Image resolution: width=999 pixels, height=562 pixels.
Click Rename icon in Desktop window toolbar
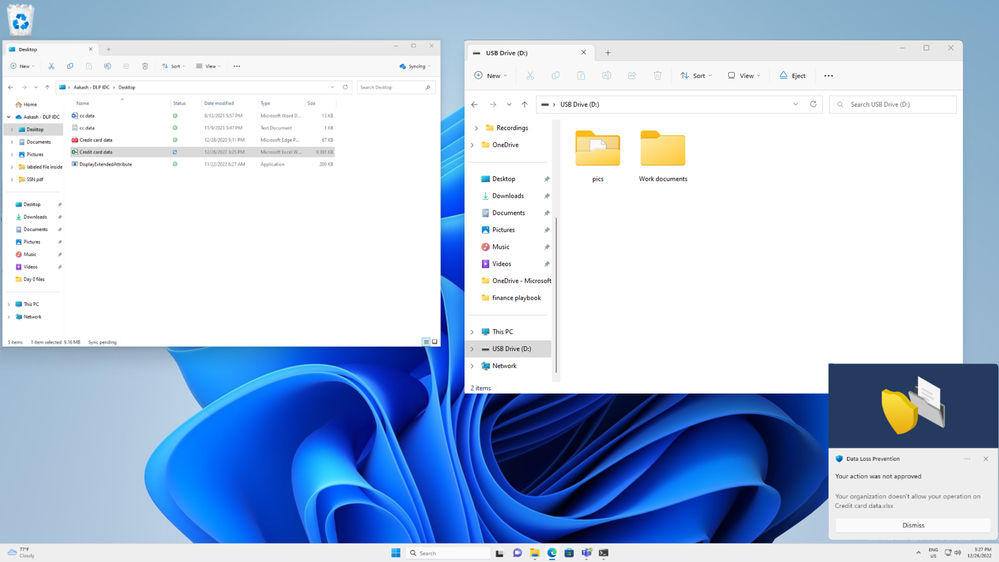click(x=108, y=66)
